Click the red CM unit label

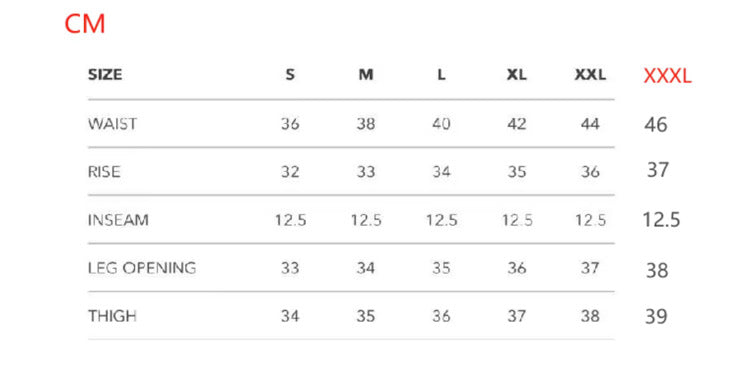click(85, 23)
